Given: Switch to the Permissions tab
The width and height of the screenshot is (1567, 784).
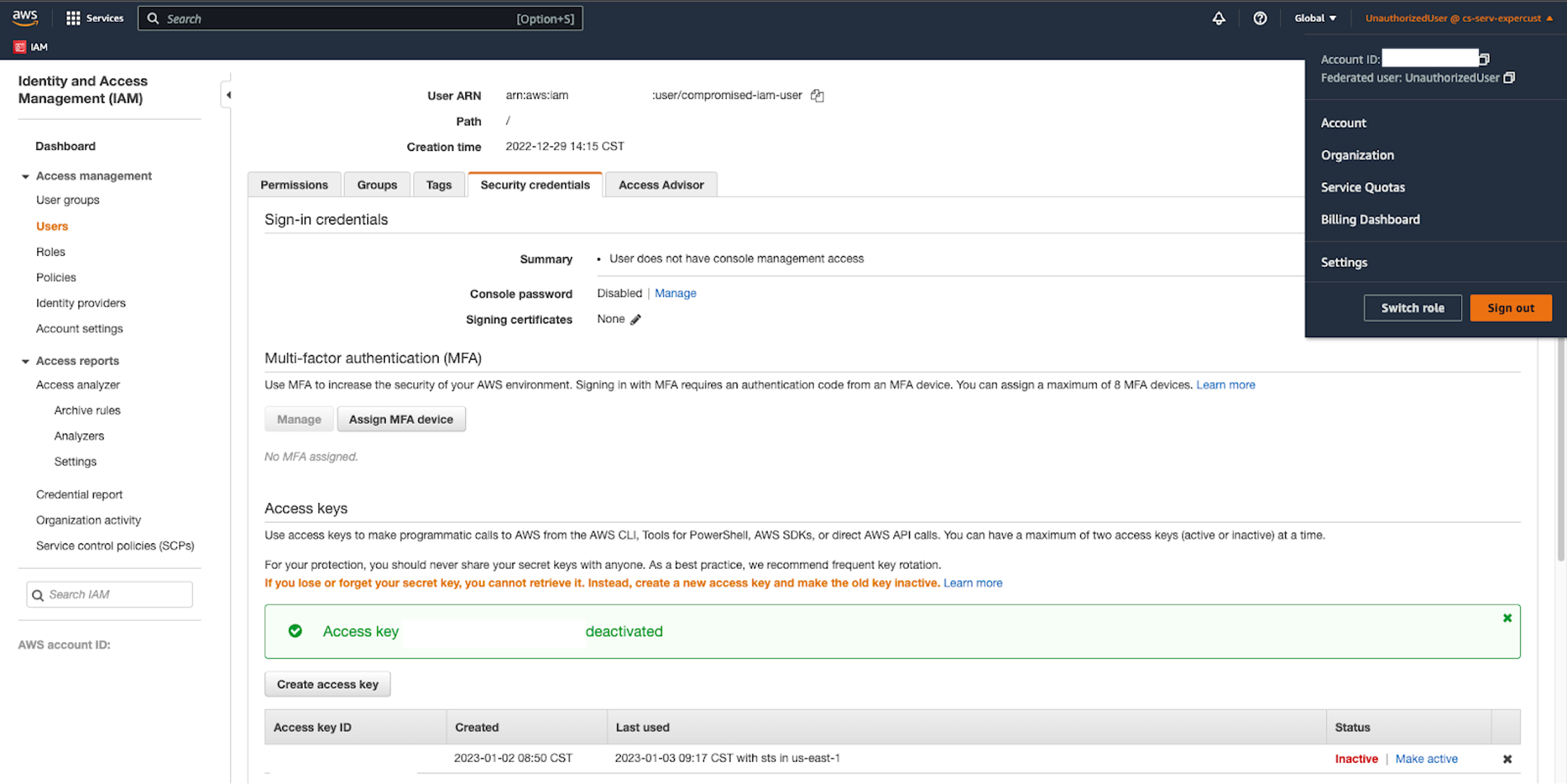Looking at the screenshot, I should [x=294, y=185].
